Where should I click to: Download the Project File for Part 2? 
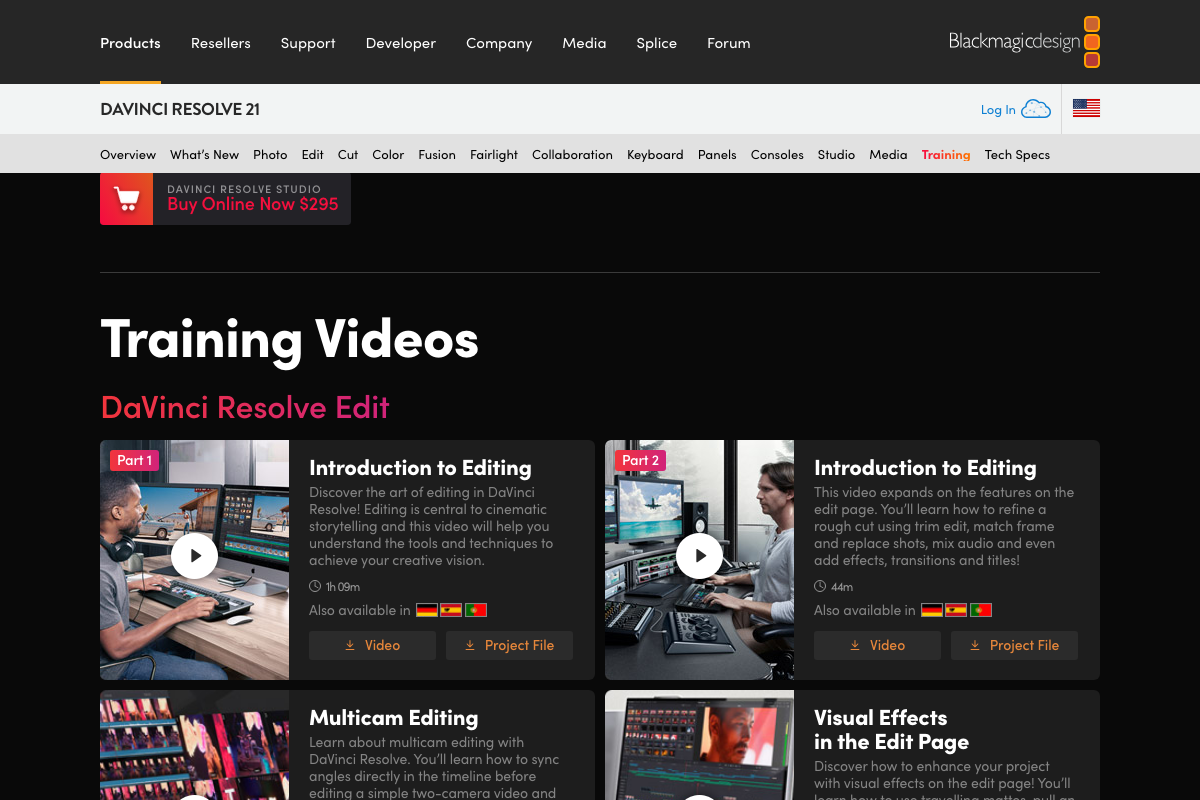coord(1014,645)
